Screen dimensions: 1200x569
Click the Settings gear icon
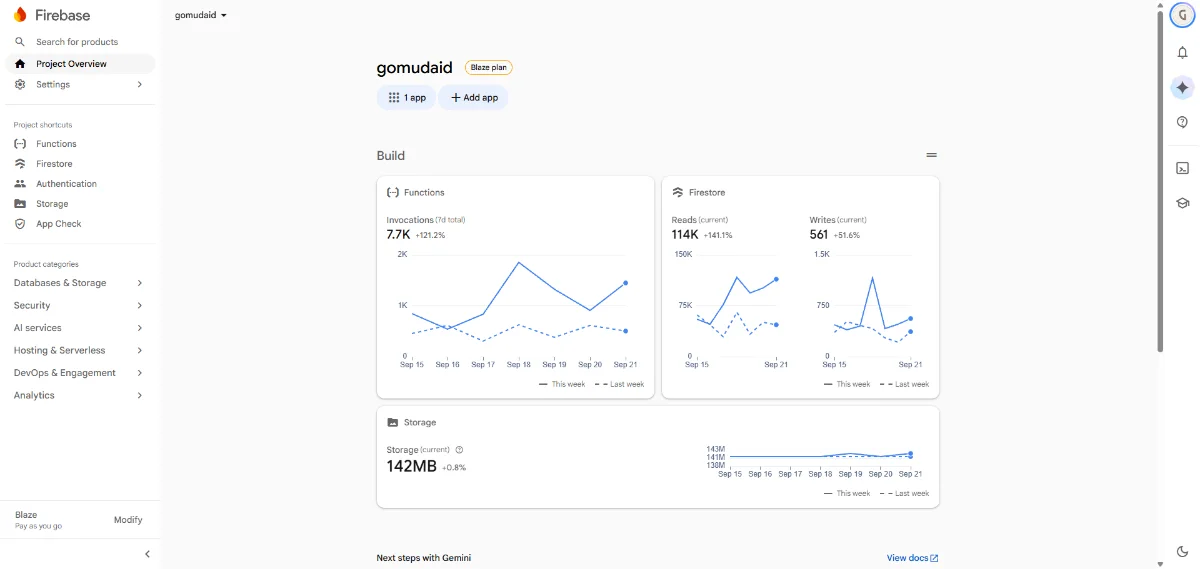(x=20, y=85)
